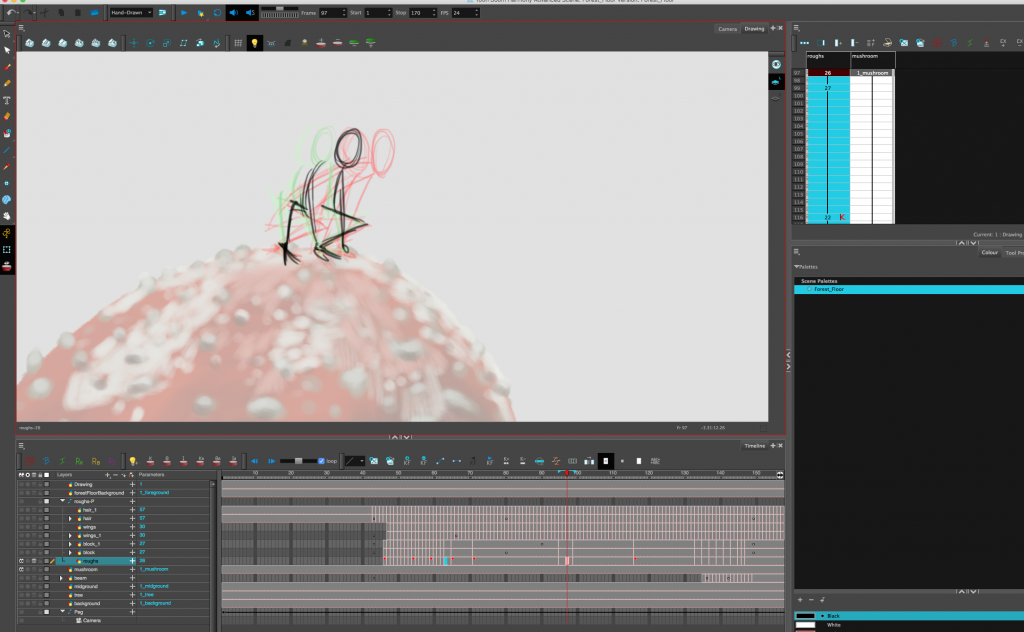Select the Forest_Floor palette in Scene Palettes
This screenshot has height=632, width=1024.
pyautogui.click(x=829, y=289)
